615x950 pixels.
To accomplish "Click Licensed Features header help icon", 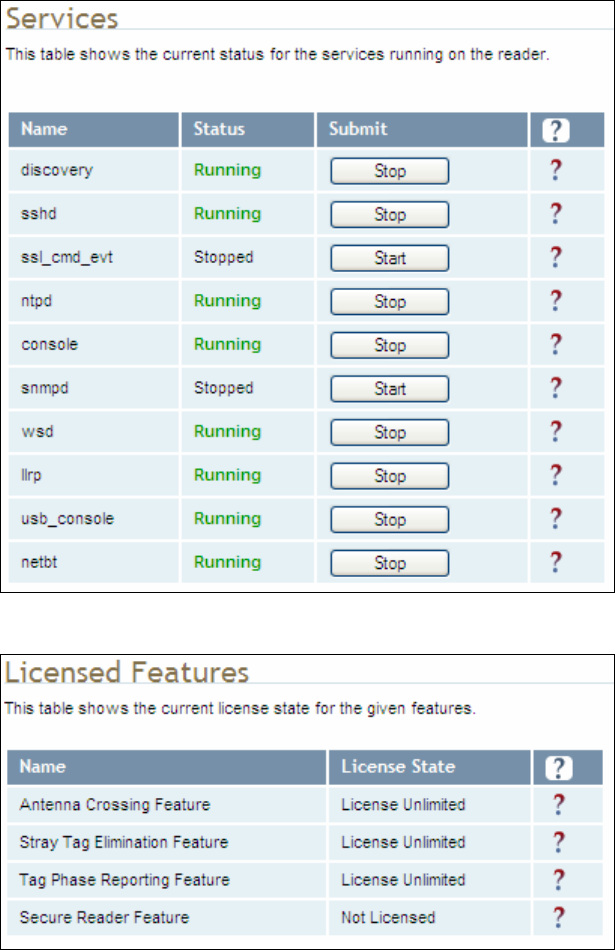I will [559, 768].
